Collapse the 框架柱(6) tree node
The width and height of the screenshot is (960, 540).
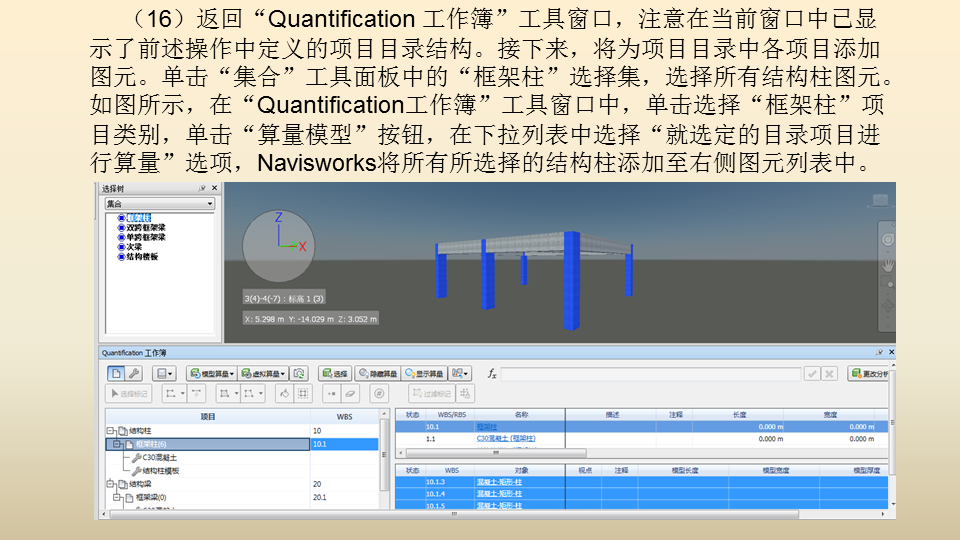coord(117,444)
